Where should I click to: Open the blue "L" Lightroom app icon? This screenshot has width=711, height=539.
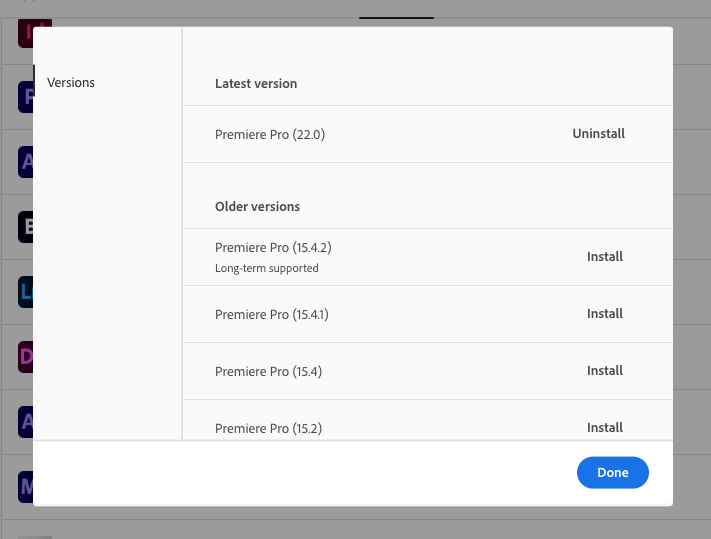26,291
